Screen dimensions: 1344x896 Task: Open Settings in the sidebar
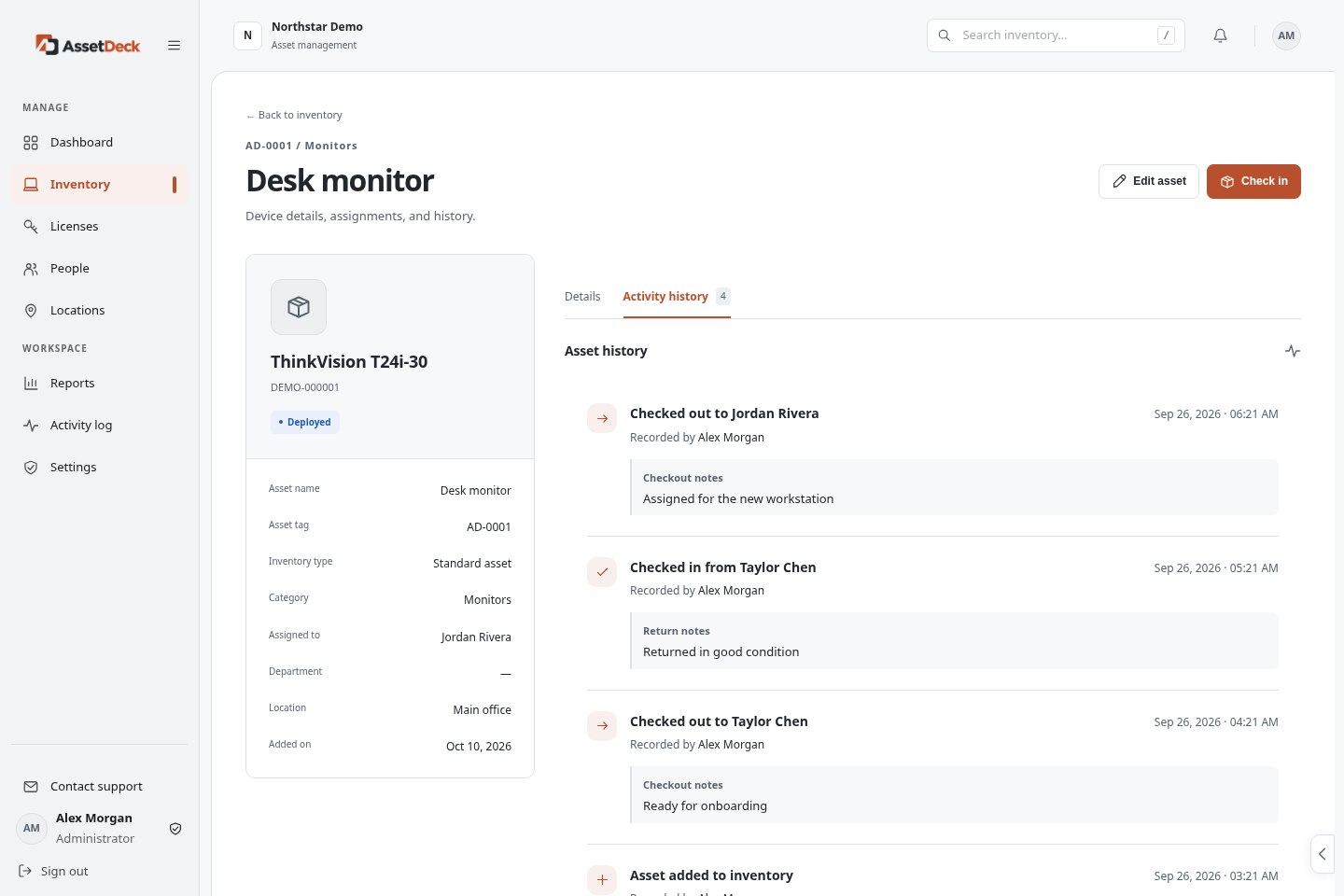click(x=99, y=467)
